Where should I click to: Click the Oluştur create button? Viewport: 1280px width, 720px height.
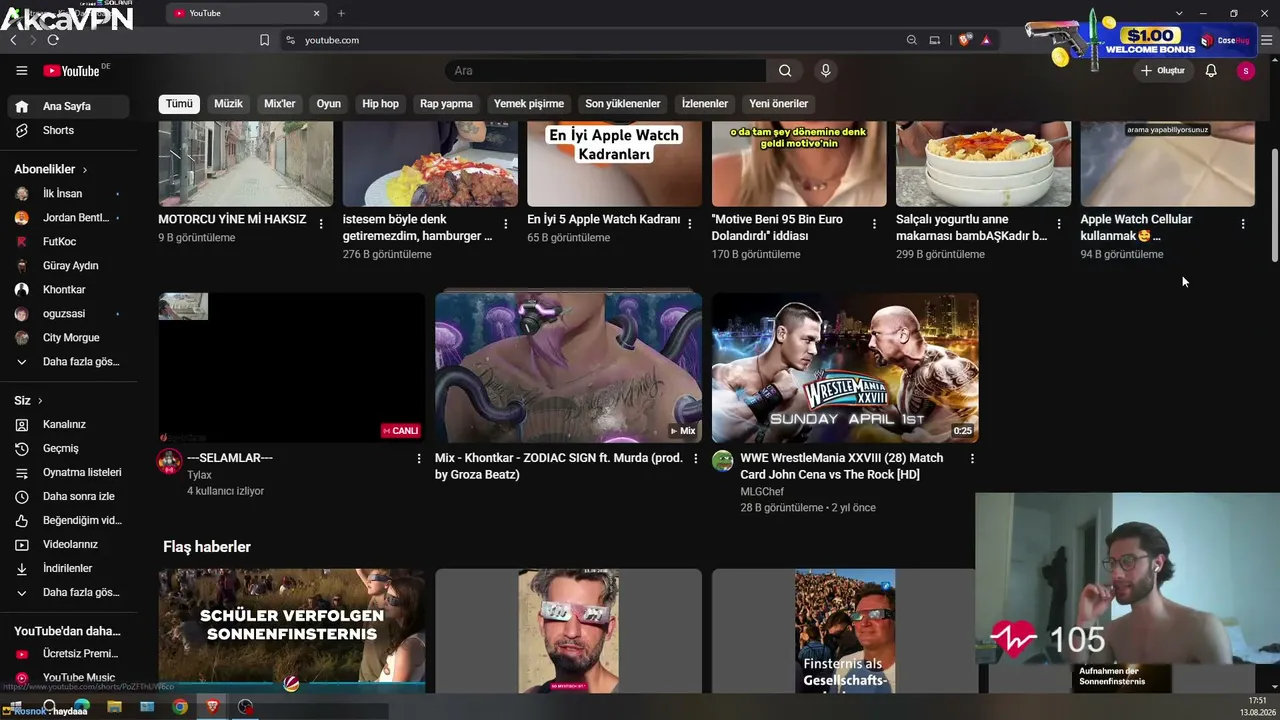(1162, 71)
